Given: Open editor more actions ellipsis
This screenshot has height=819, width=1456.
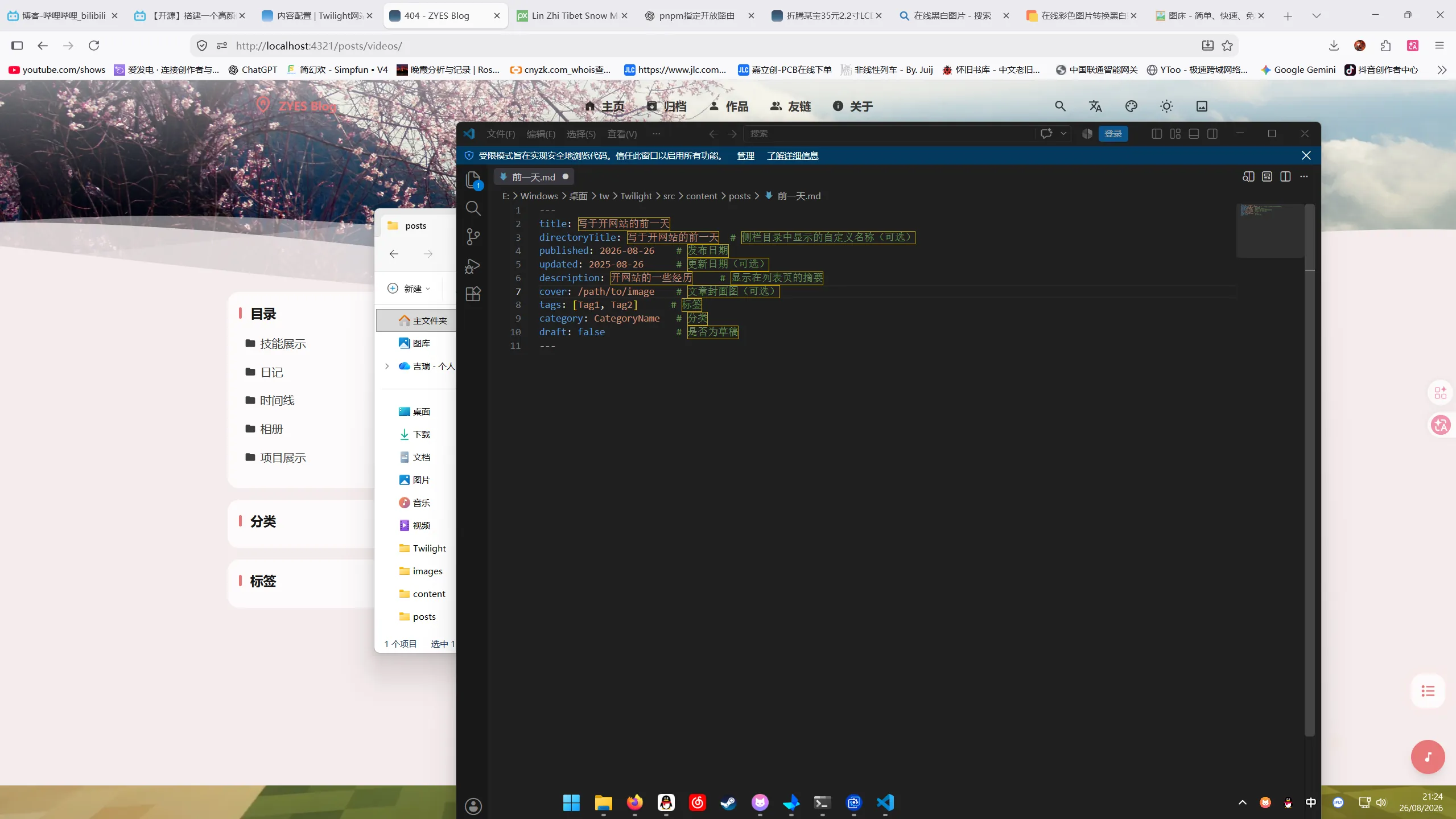Looking at the screenshot, I should coord(1304,176).
